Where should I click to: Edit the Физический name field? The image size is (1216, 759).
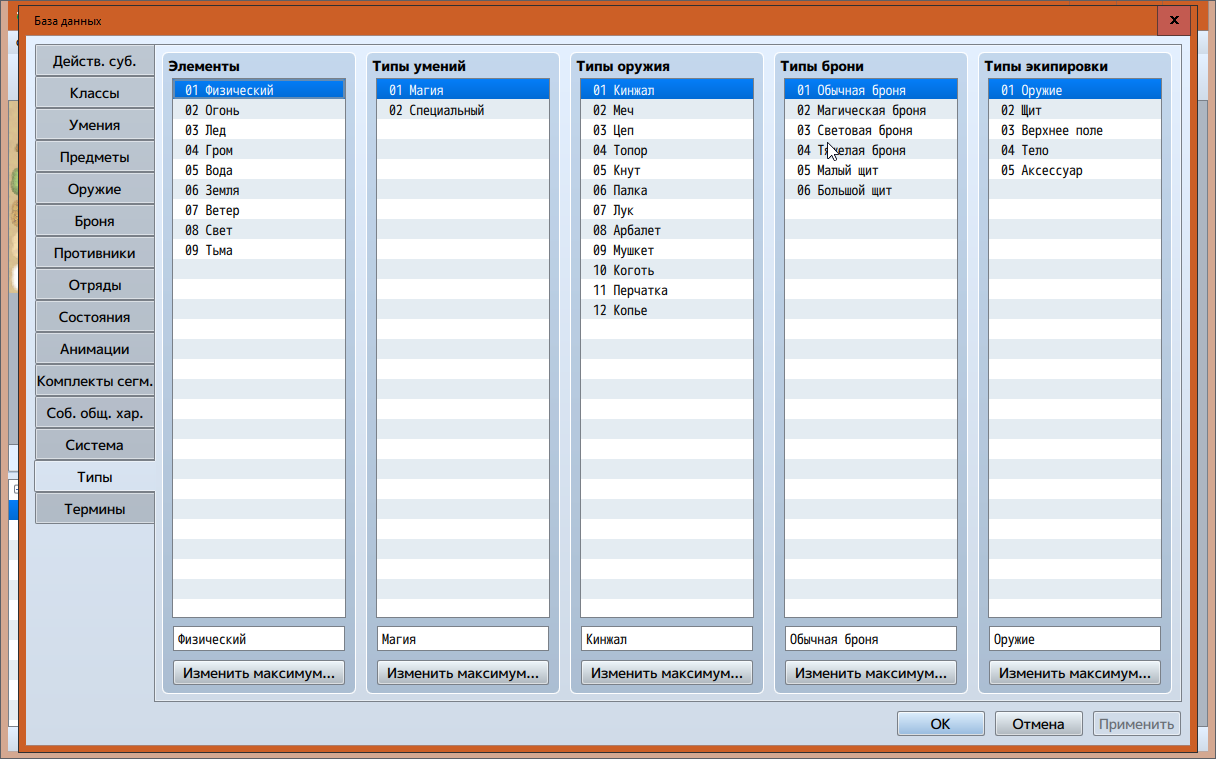tap(259, 639)
